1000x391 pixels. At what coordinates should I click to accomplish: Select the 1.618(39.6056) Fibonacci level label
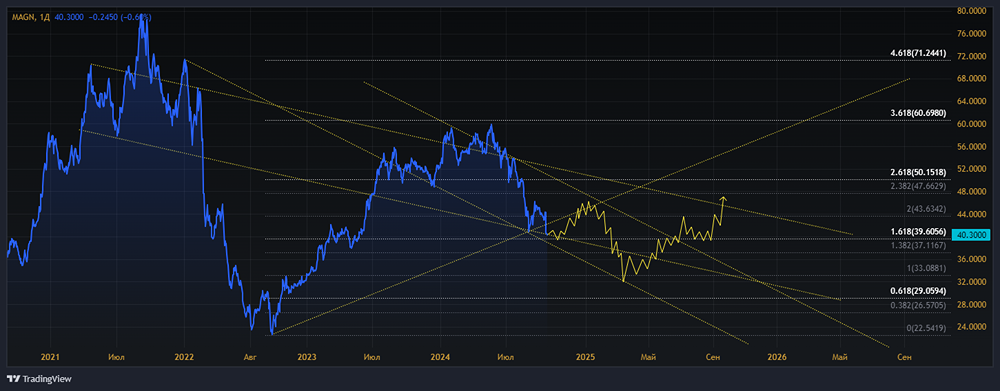(x=918, y=232)
